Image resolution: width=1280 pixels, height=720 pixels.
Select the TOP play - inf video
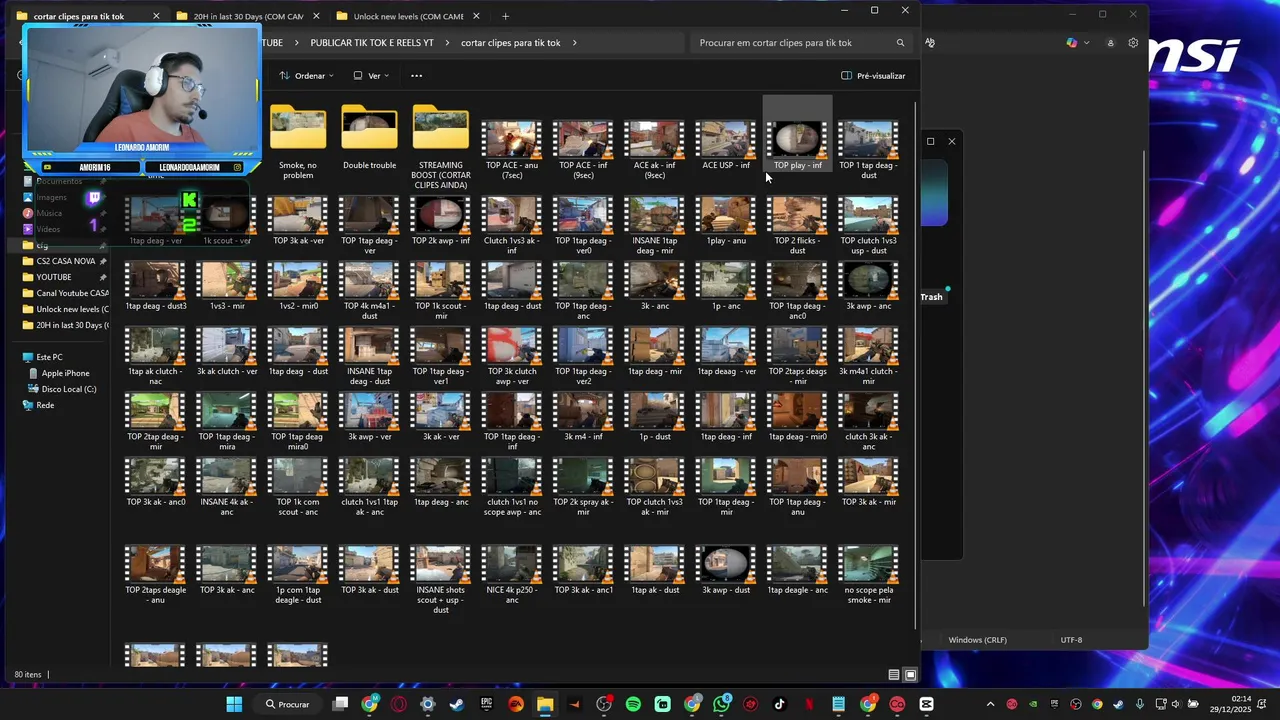tap(797, 135)
